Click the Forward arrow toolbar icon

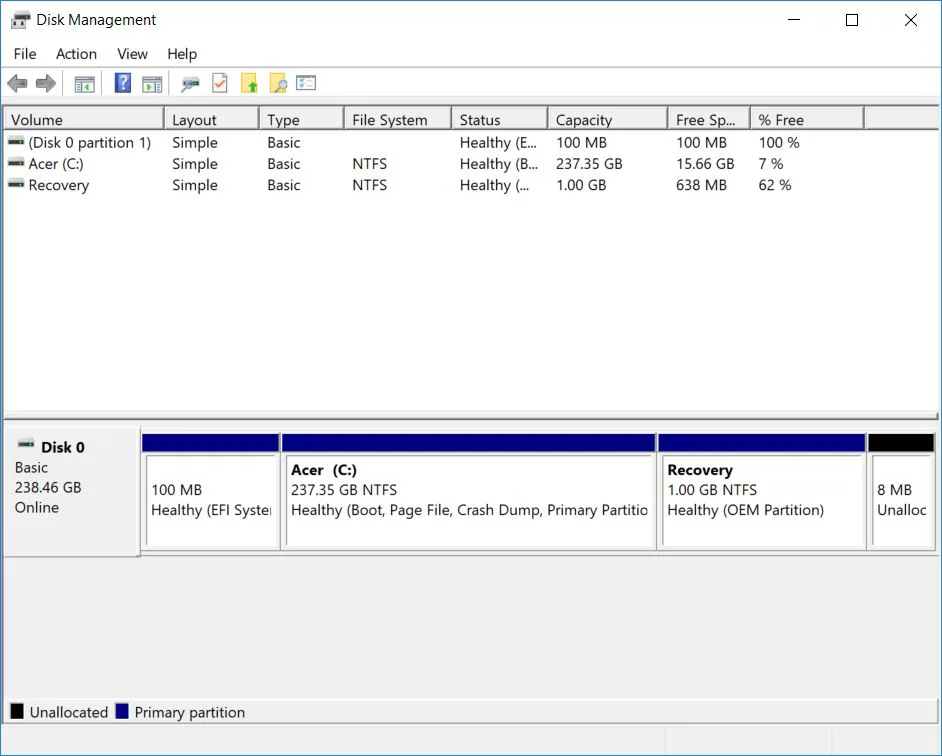tap(46, 84)
